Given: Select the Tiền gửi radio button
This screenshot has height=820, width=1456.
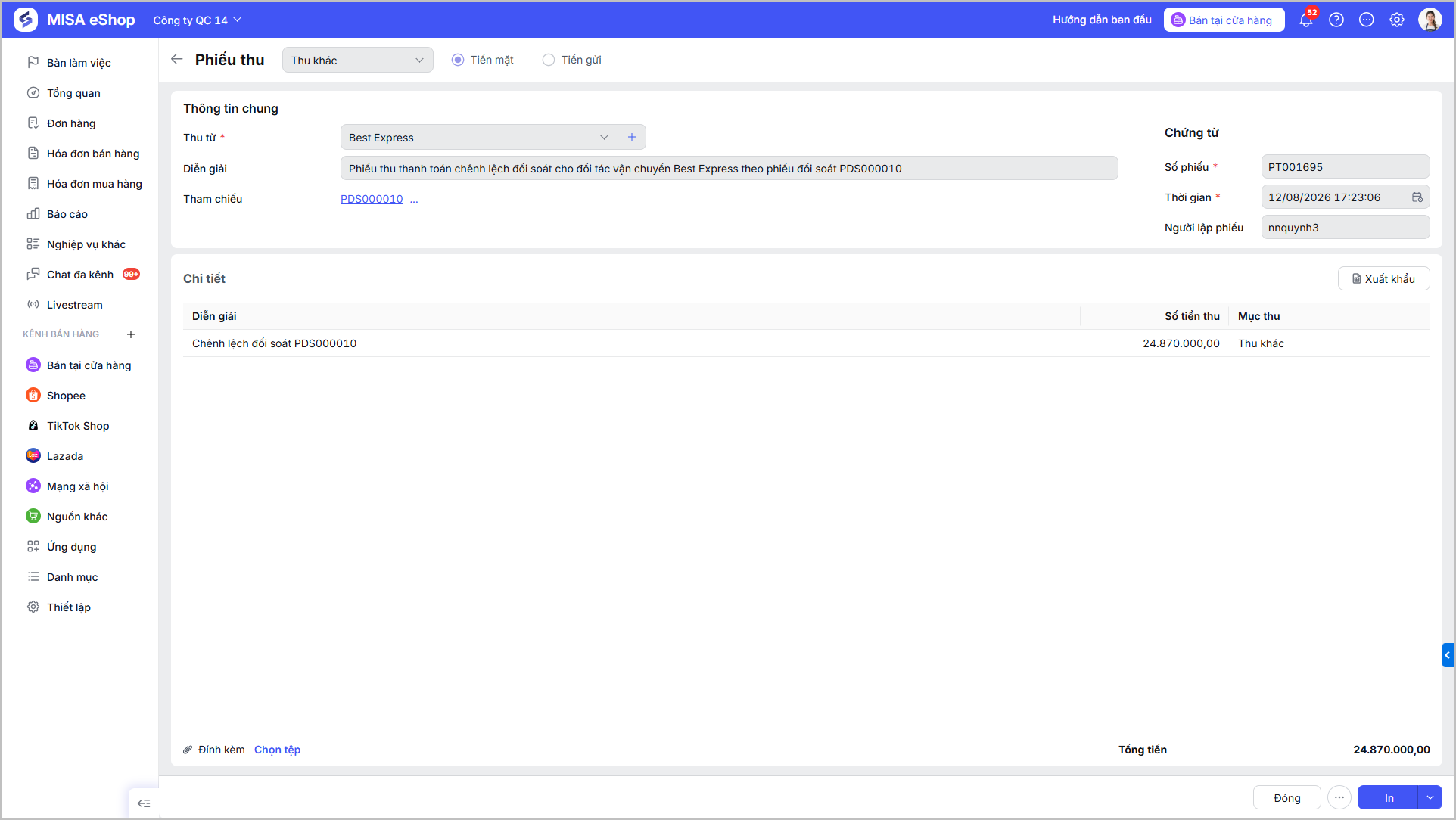Looking at the screenshot, I should pyautogui.click(x=549, y=60).
